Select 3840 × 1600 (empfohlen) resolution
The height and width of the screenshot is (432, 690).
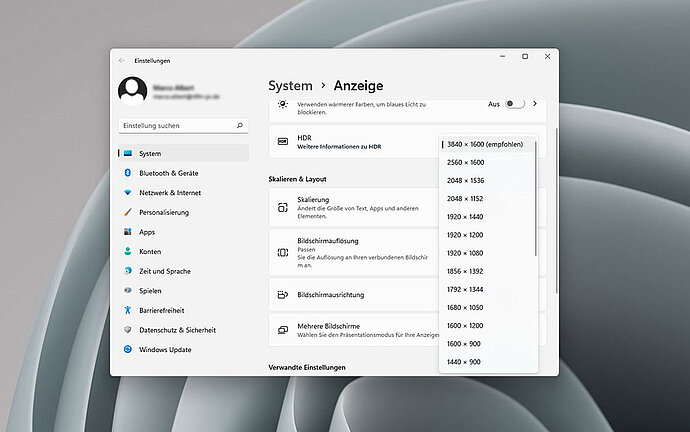[487, 144]
